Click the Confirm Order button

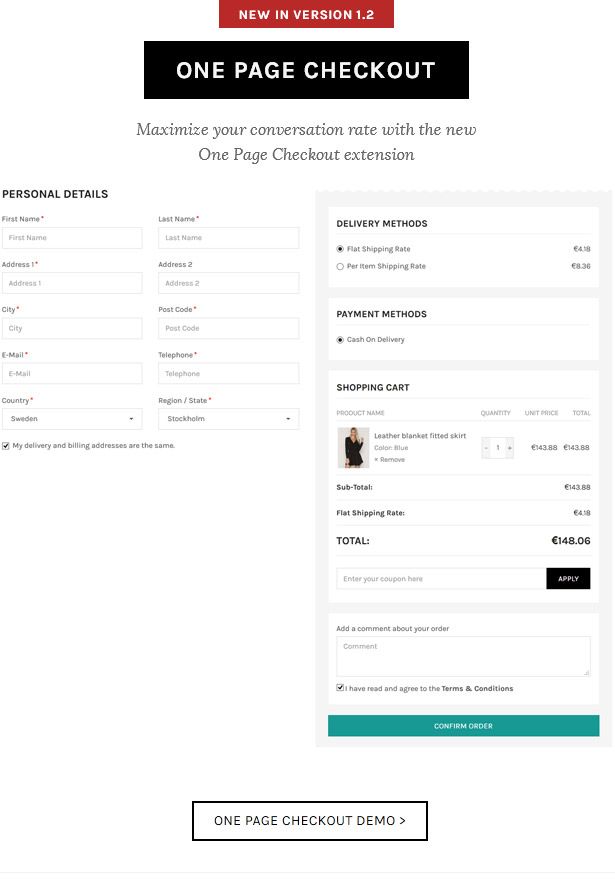(x=463, y=726)
